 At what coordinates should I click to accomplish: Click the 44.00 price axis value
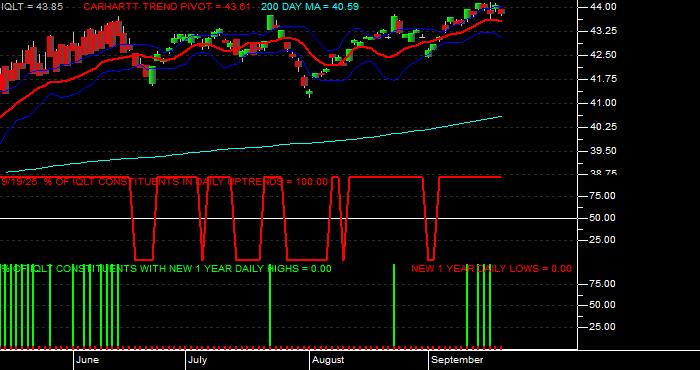[604, 7]
